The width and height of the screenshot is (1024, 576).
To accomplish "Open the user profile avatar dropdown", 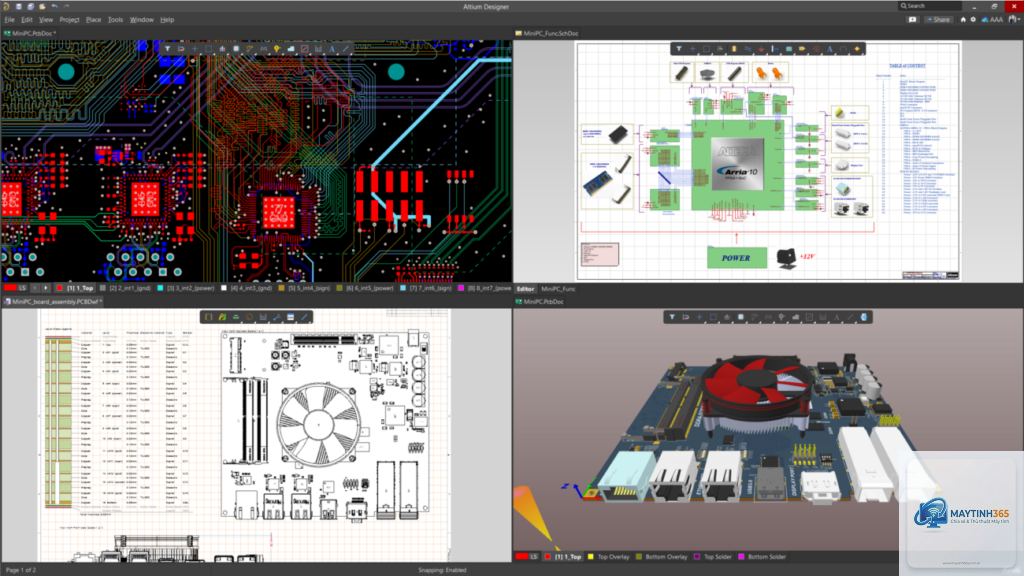I will [x=1014, y=20].
